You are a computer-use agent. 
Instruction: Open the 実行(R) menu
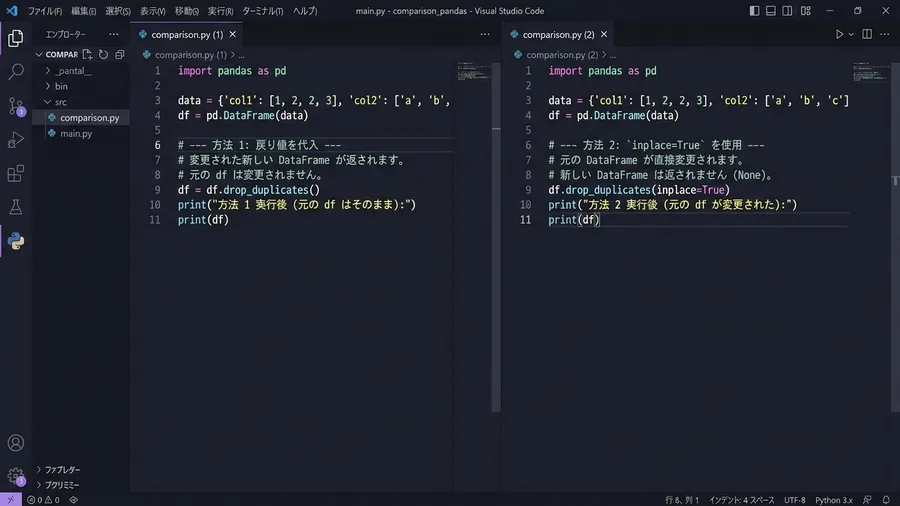point(220,11)
